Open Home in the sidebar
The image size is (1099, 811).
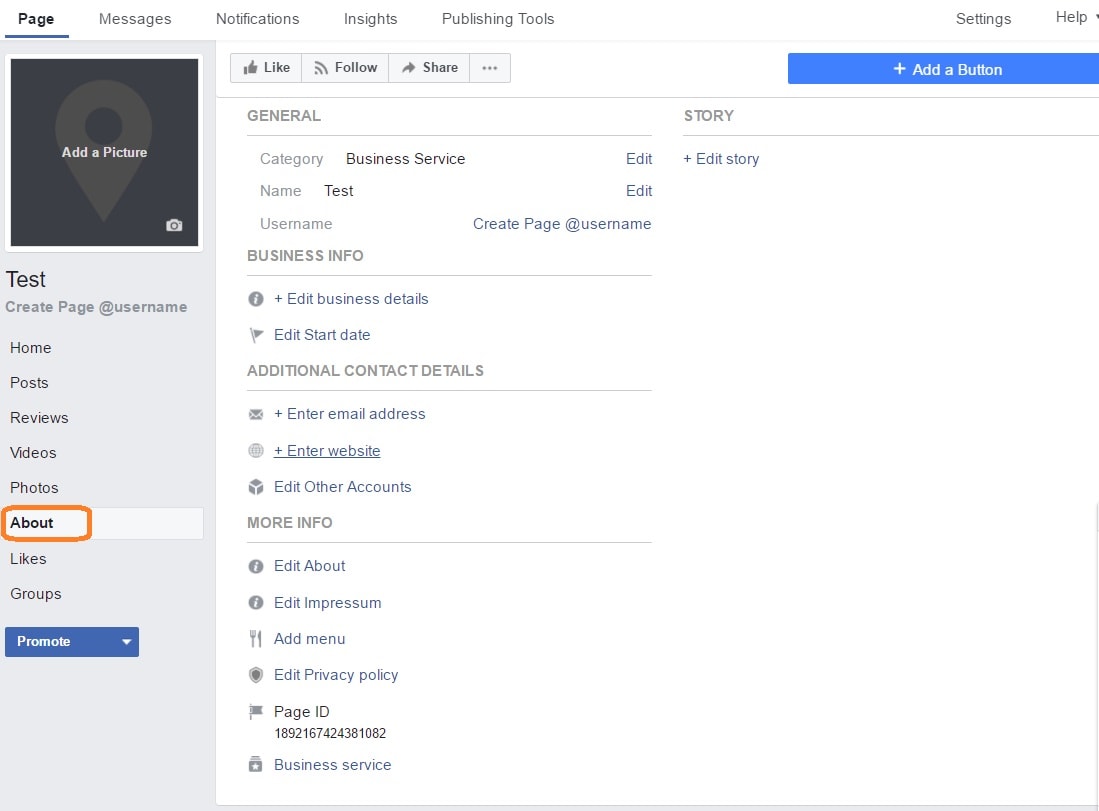pyautogui.click(x=31, y=348)
